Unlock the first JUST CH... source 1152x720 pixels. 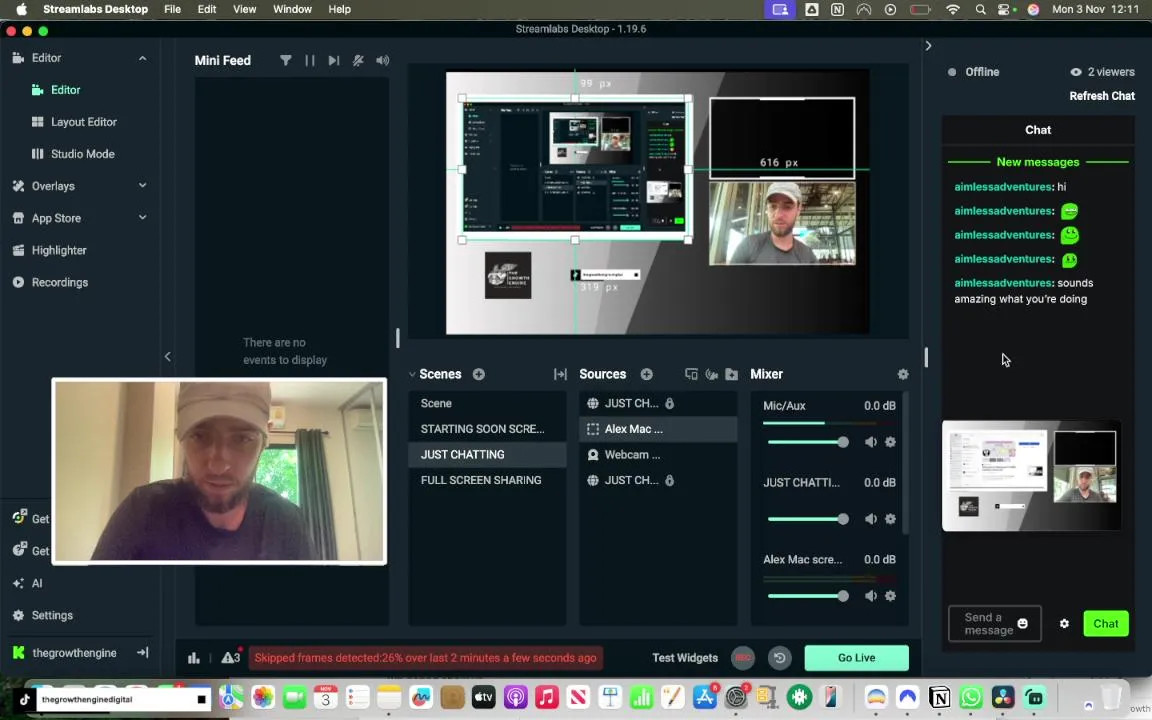click(669, 403)
